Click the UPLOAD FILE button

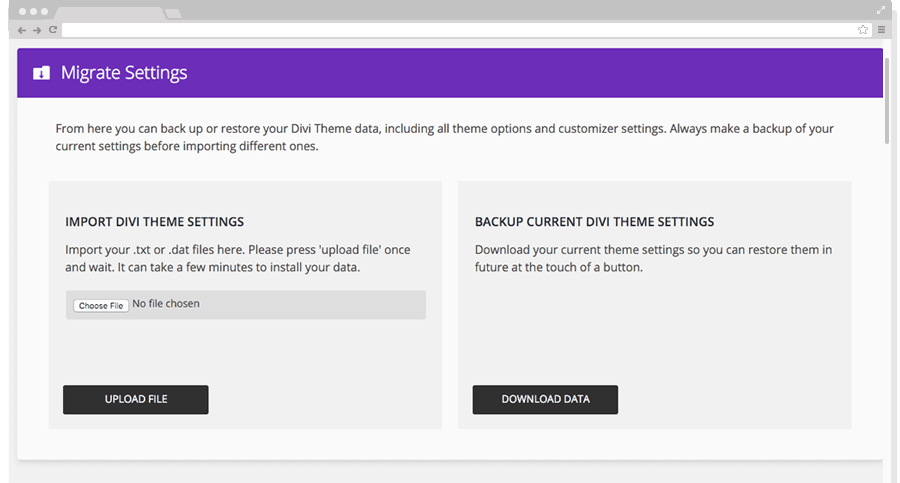click(x=136, y=400)
